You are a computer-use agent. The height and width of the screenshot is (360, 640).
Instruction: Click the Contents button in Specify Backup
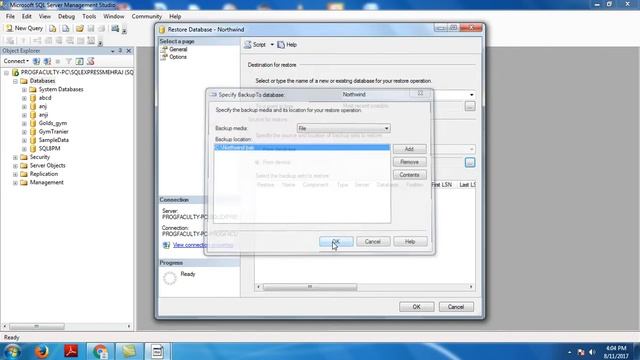409,175
